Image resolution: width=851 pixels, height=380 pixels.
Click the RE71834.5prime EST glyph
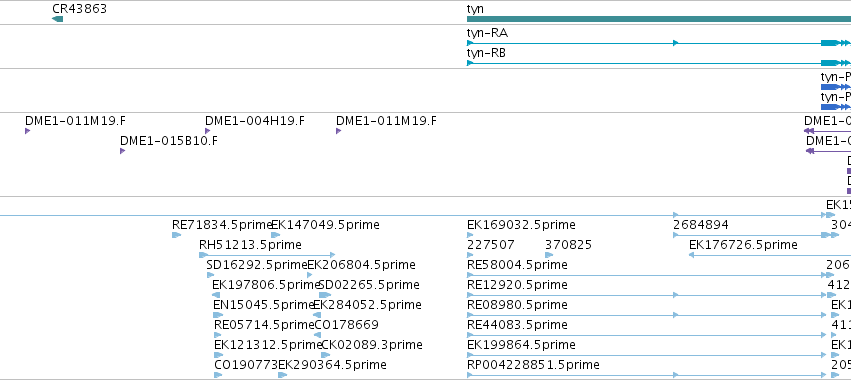point(176,235)
